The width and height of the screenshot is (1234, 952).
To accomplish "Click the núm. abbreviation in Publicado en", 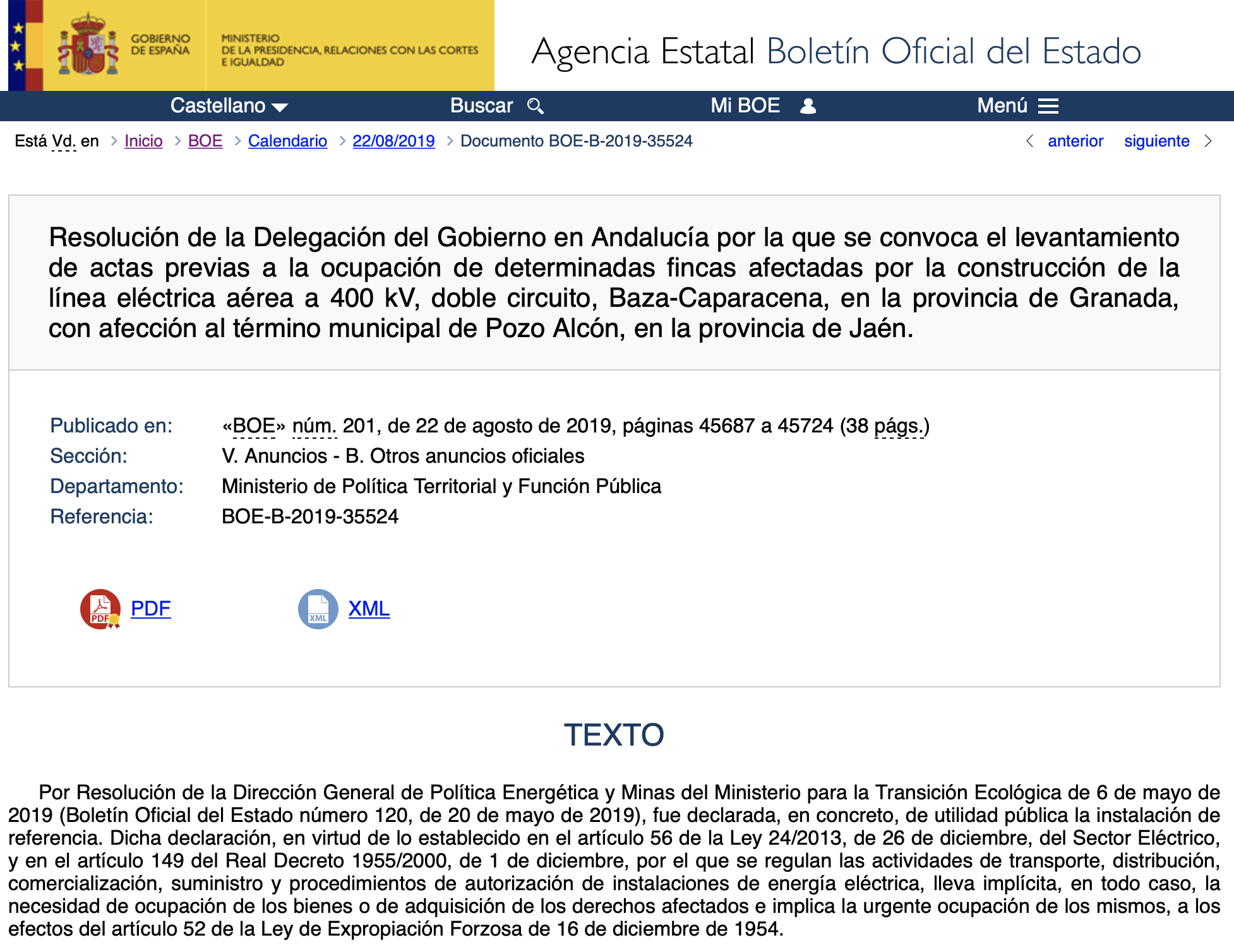I will (x=314, y=426).
